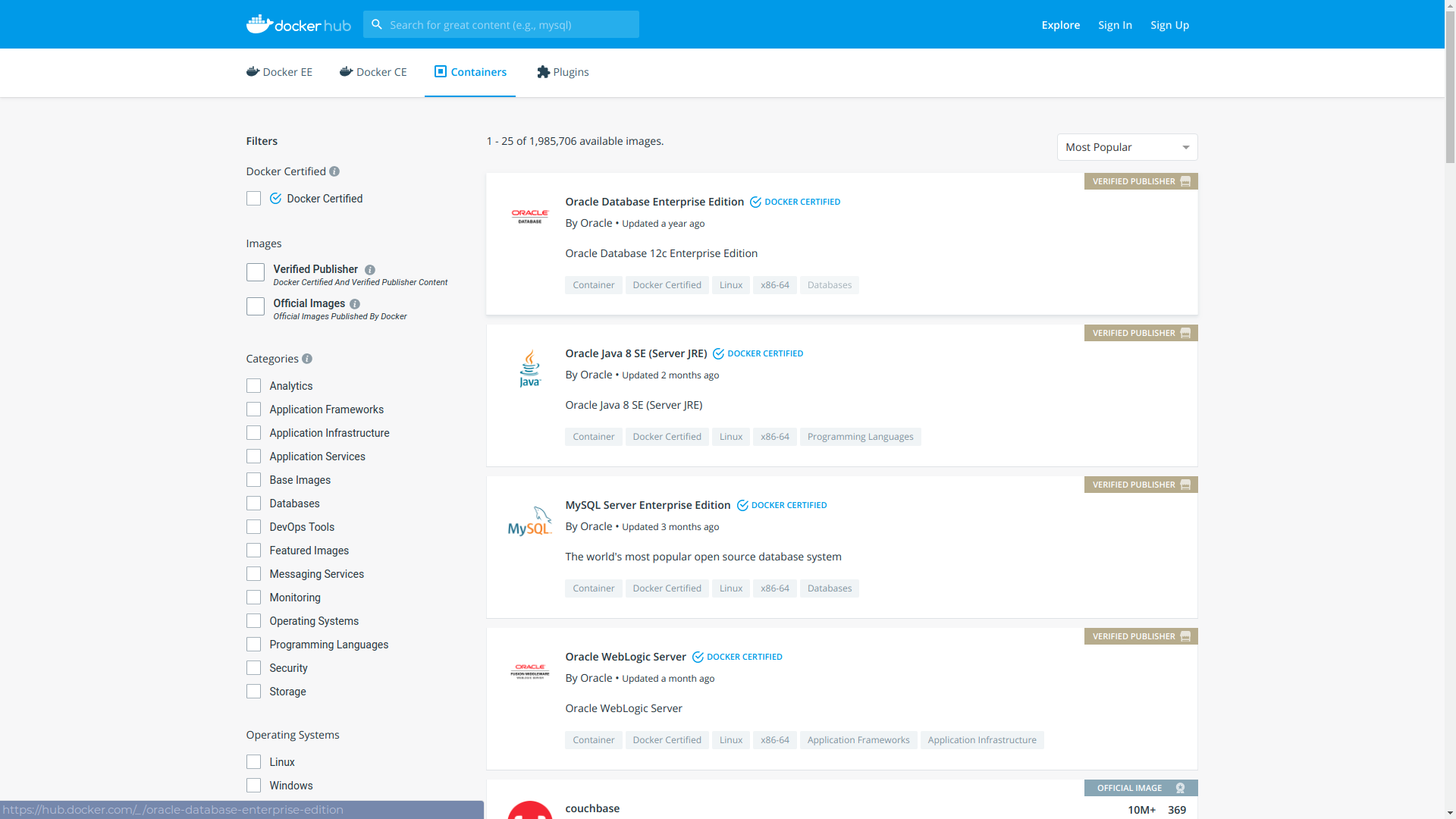Tick the Application Frameworks checkbox
The width and height of the screenshot is (1456, 819).
click(253, 409)
